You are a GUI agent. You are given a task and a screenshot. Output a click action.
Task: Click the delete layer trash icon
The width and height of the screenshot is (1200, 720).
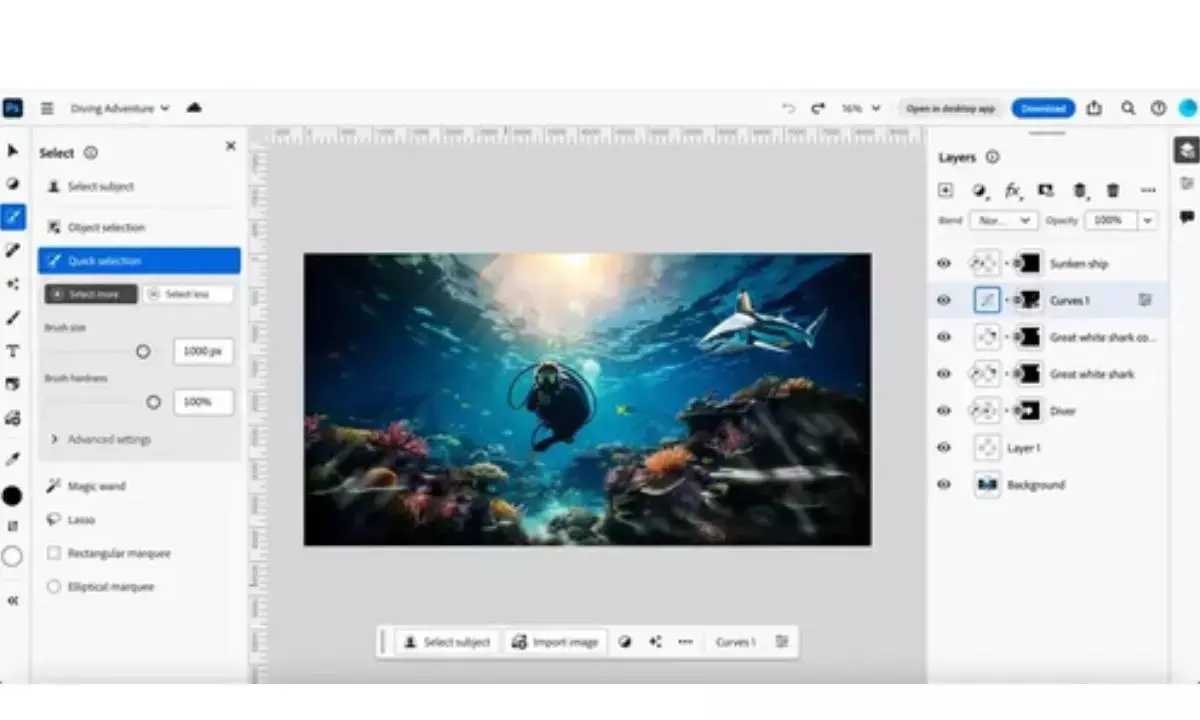click(x=1111, y=190)
